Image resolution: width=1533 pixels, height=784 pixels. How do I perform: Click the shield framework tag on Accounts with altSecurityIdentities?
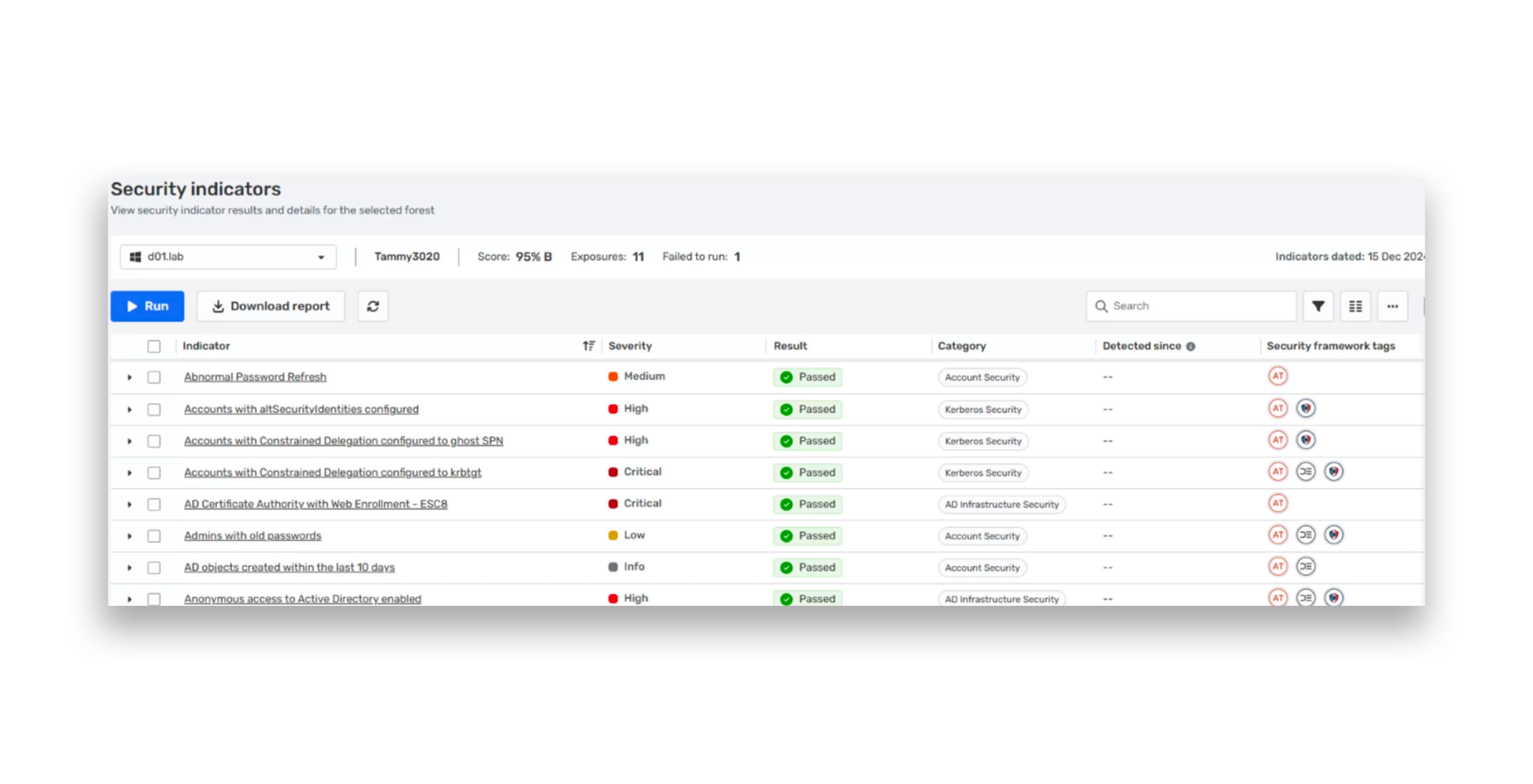1306,408
